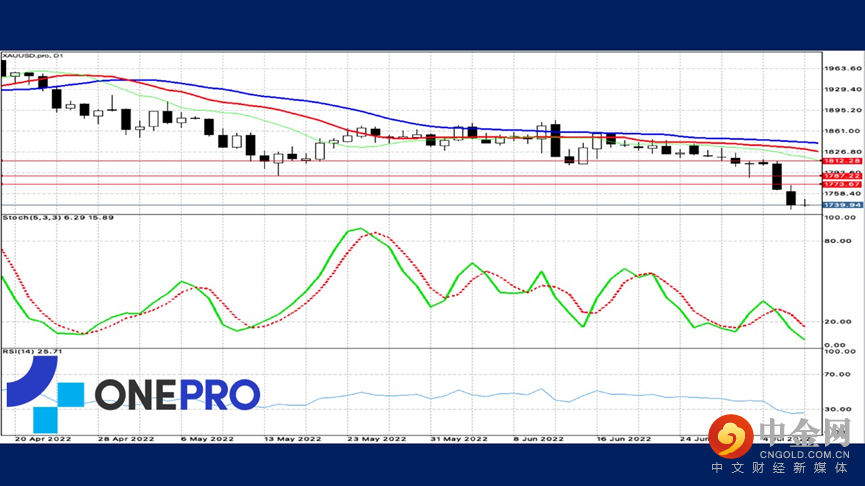Select the red 1812.28 price level tag
The width and height of the screenshot is (865, 486).
(842, 161)
